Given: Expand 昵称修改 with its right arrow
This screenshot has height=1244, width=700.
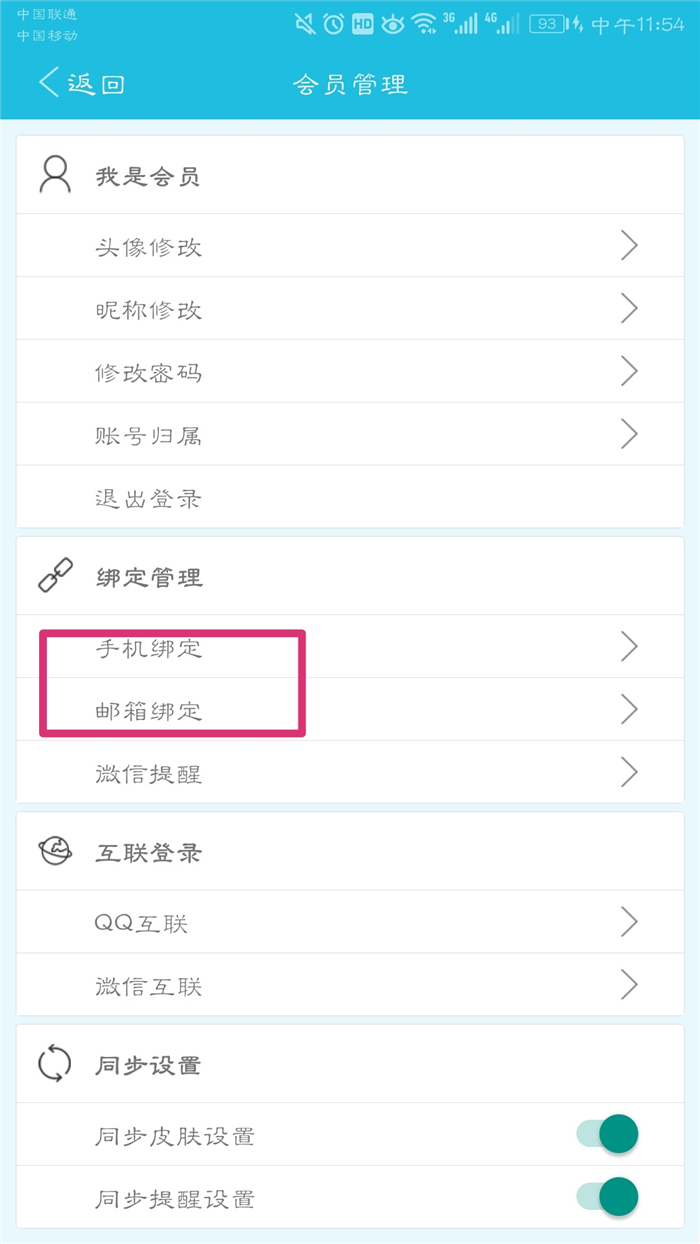Looking at the screenshot, I should point(629,309).
